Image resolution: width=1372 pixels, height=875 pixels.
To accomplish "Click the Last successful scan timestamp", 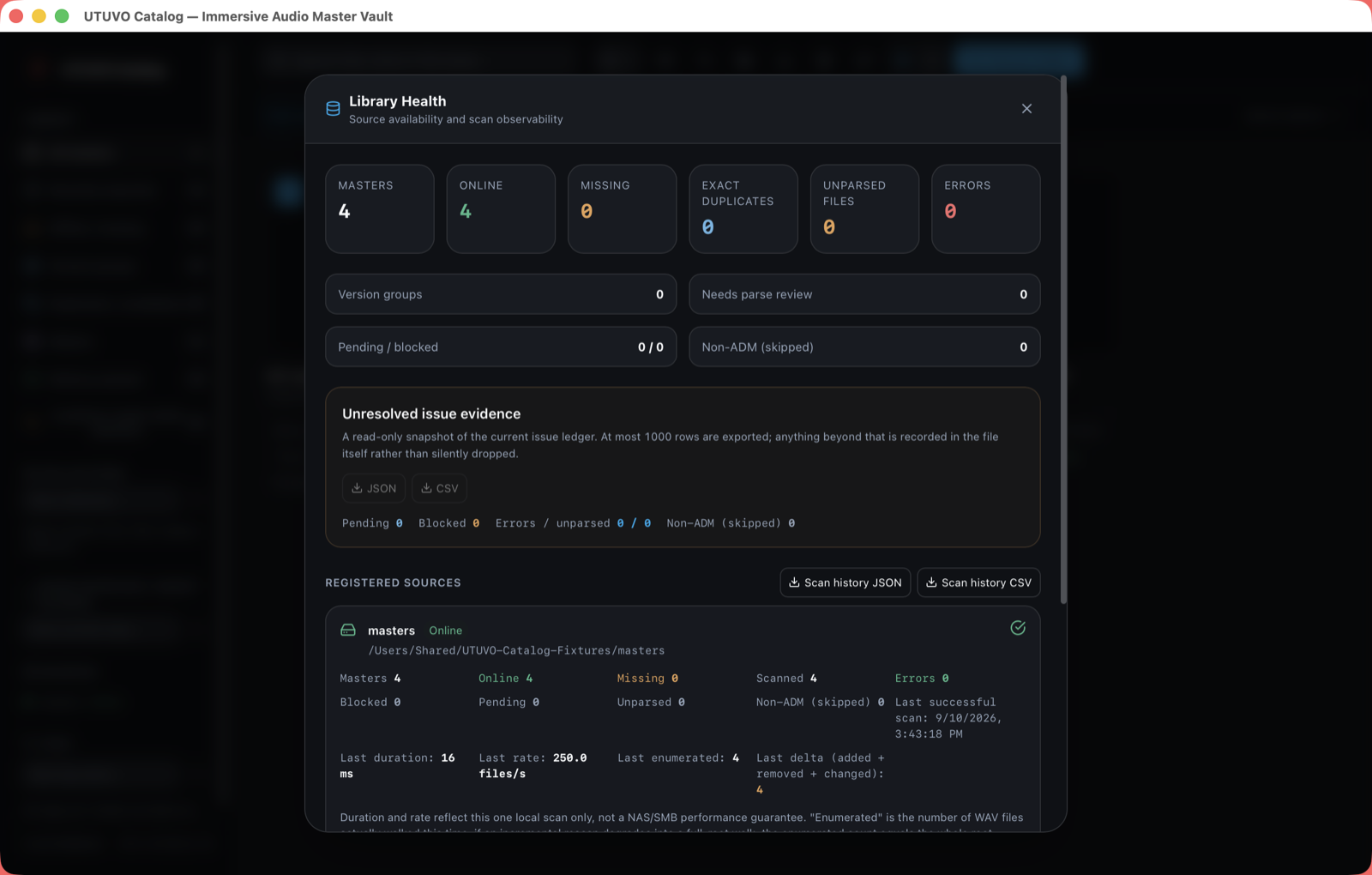I will point(948,718).
